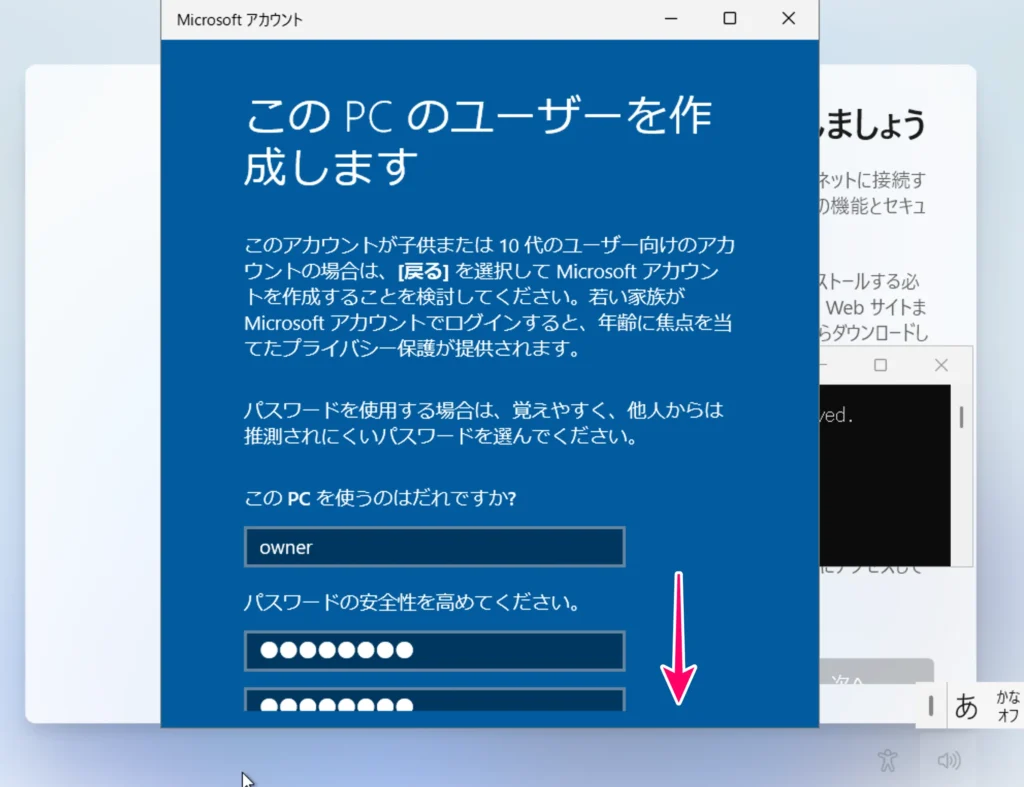1024x787 pixels.
Task: Click the user name field containing owner
Action: coord(434,547)
